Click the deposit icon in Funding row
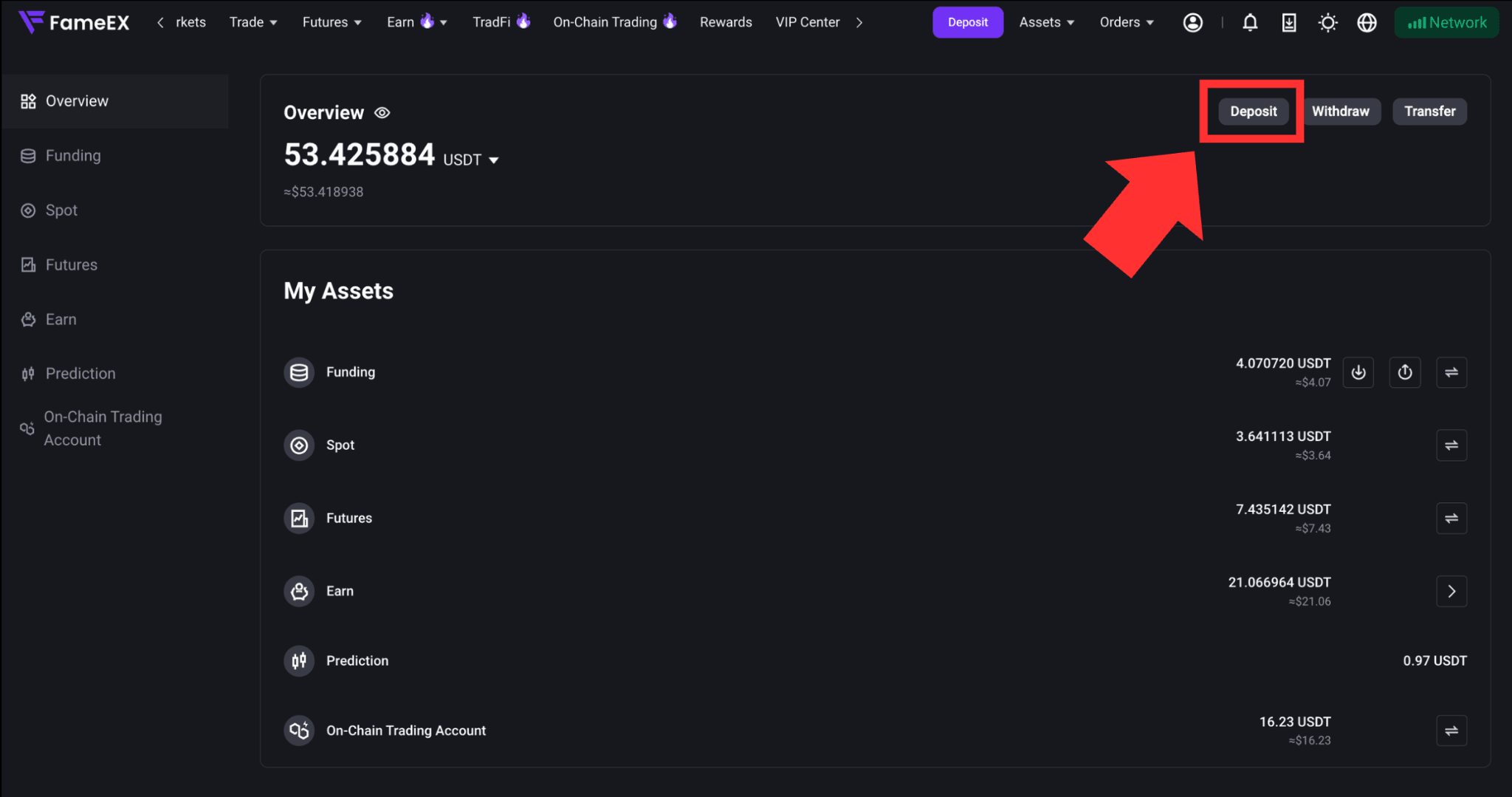The image size is (1512, 797). (x=1358, y=372)
